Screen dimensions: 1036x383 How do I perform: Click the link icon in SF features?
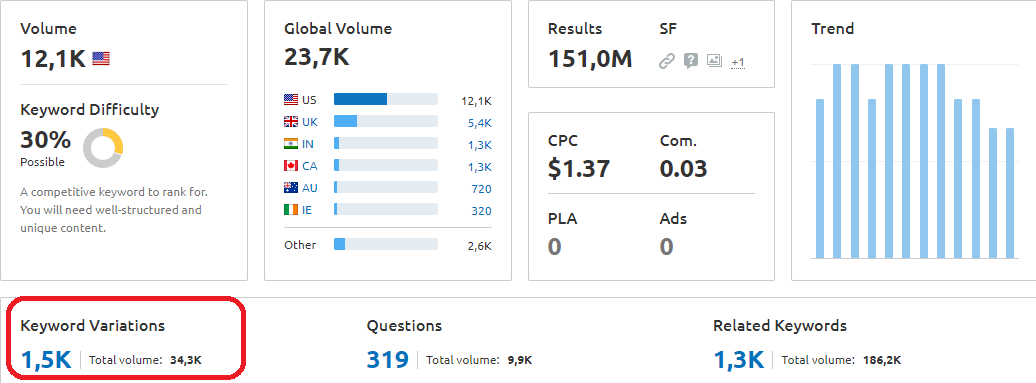tap(667, 61)
